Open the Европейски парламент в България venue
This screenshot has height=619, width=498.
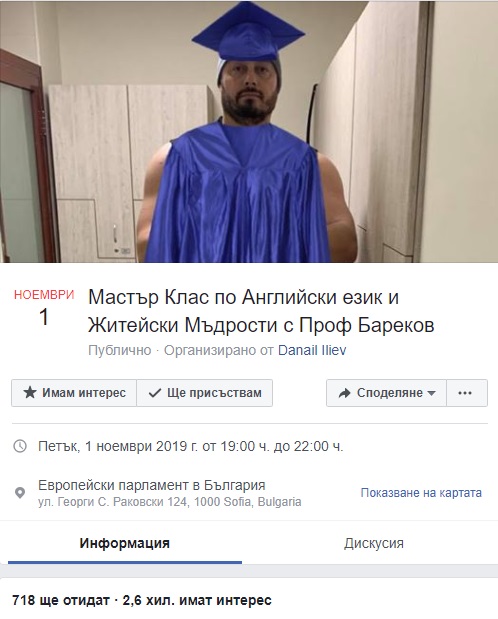click(x=152, y=485)
